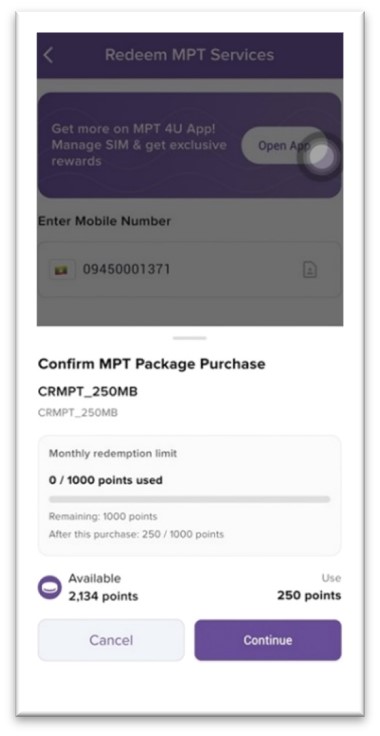
Task: Click the contact picker icon in number field
Action: pyautogui.click(x=310, y=269)
